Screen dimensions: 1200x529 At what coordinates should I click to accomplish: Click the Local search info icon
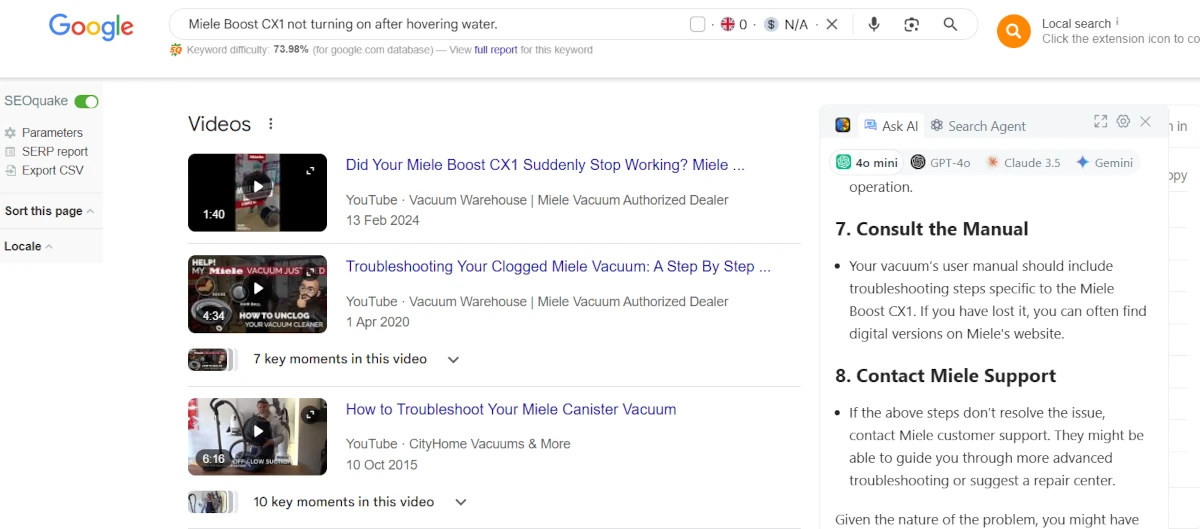coord(1117,22)
